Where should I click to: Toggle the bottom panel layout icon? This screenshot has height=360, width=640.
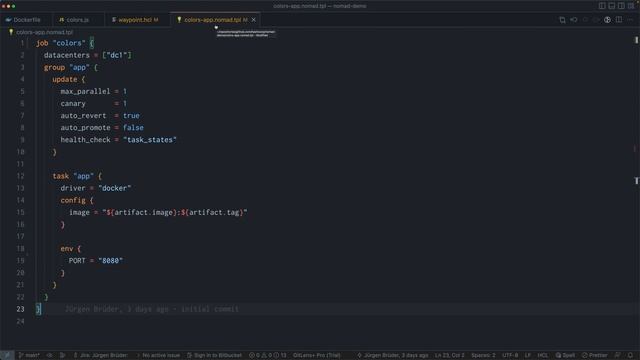click(x=611, y=6)
